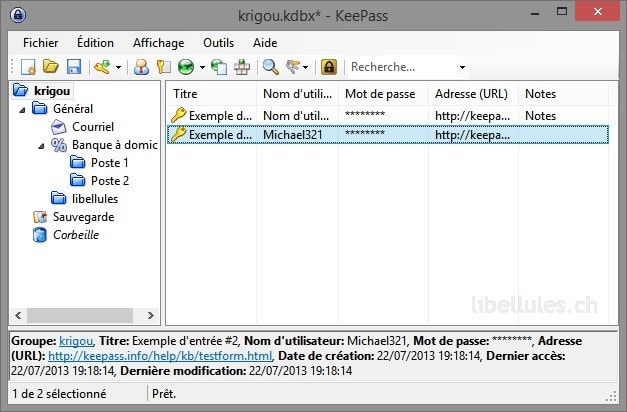
Task: Open a database with the folder icon
Action: [x=51, y=67]
